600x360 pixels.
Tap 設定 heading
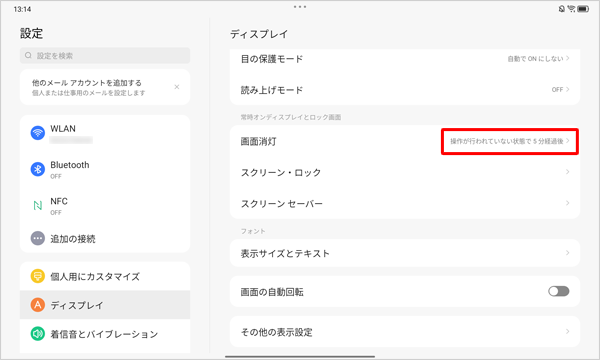pos(31,33)
